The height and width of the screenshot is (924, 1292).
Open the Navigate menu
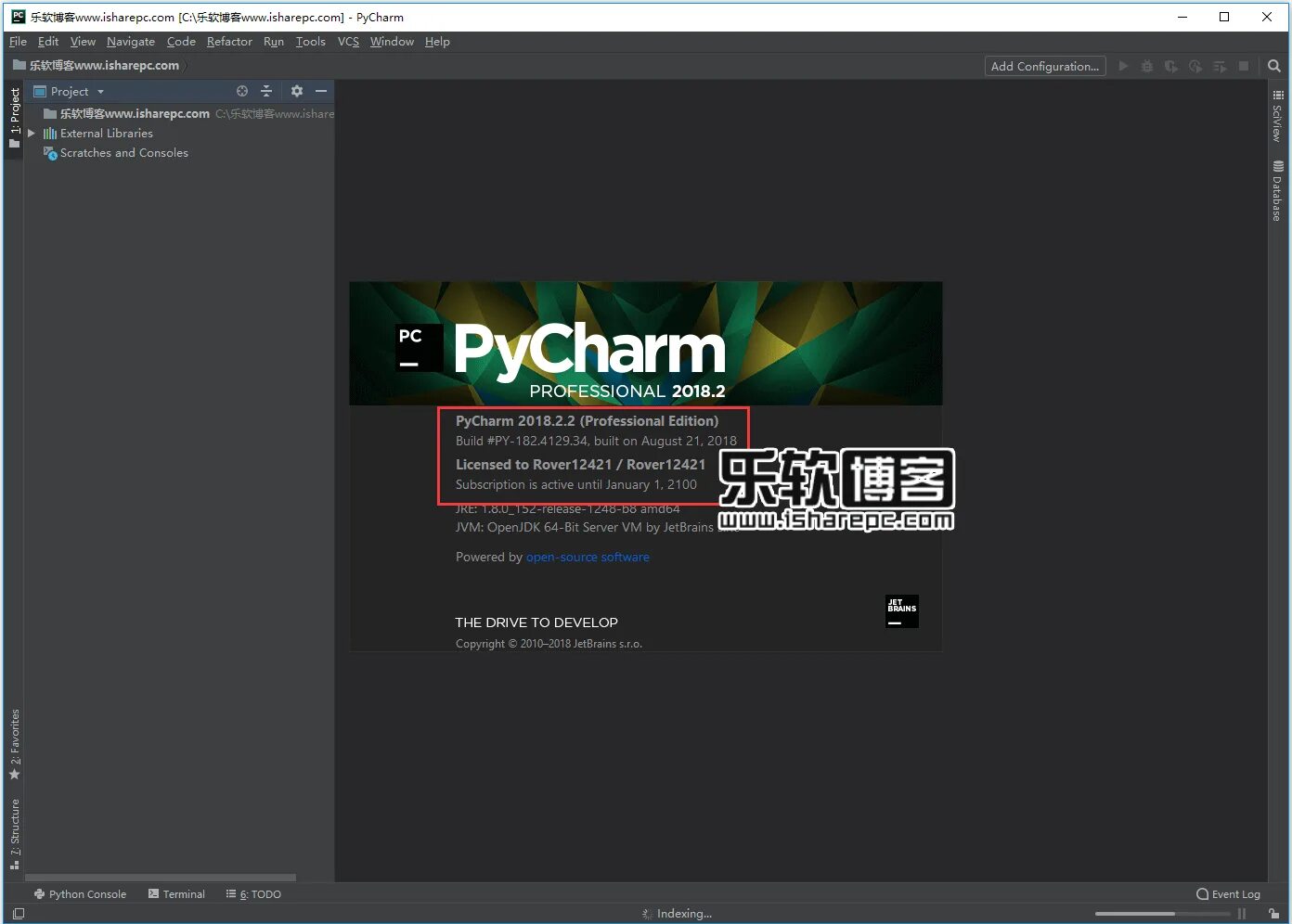tap(131, 42)
